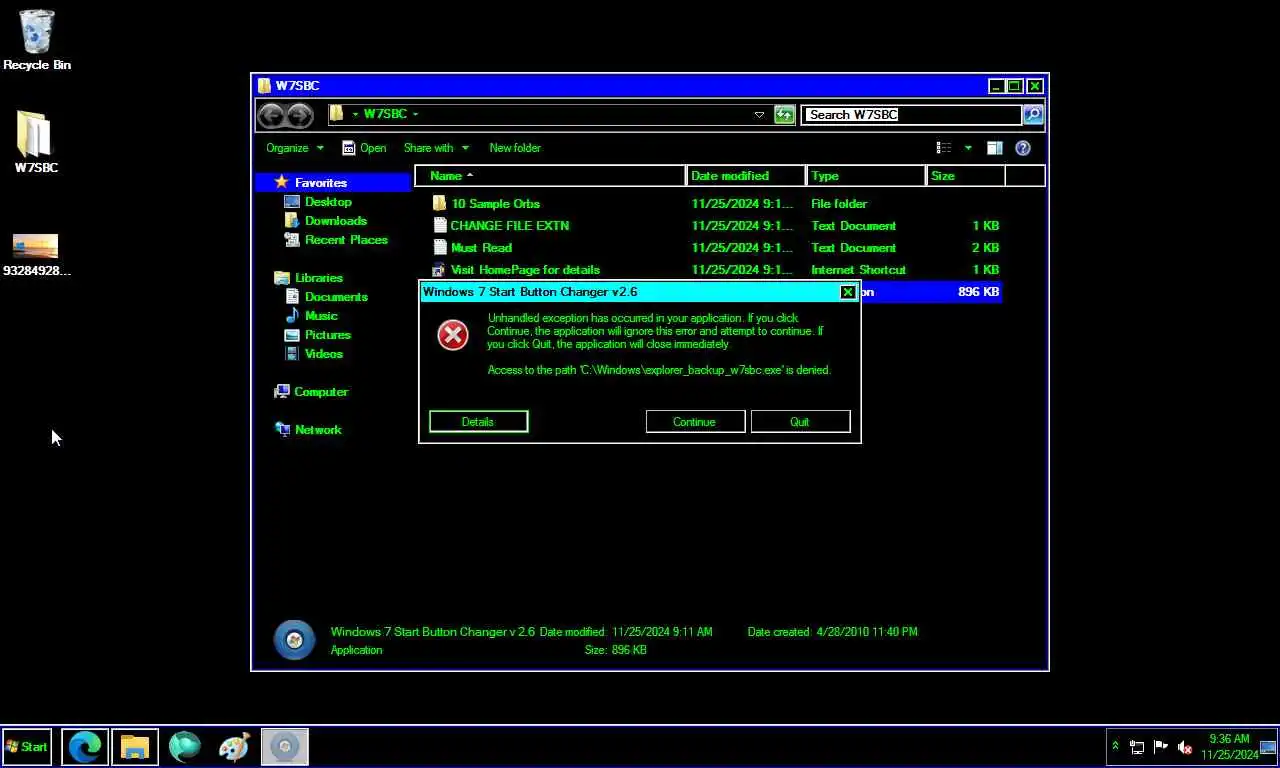Screen dimensions: 1280x768
Task: Click the refresh icon beside the address bar
Action: pyautogui.click(x=784, y=115)
